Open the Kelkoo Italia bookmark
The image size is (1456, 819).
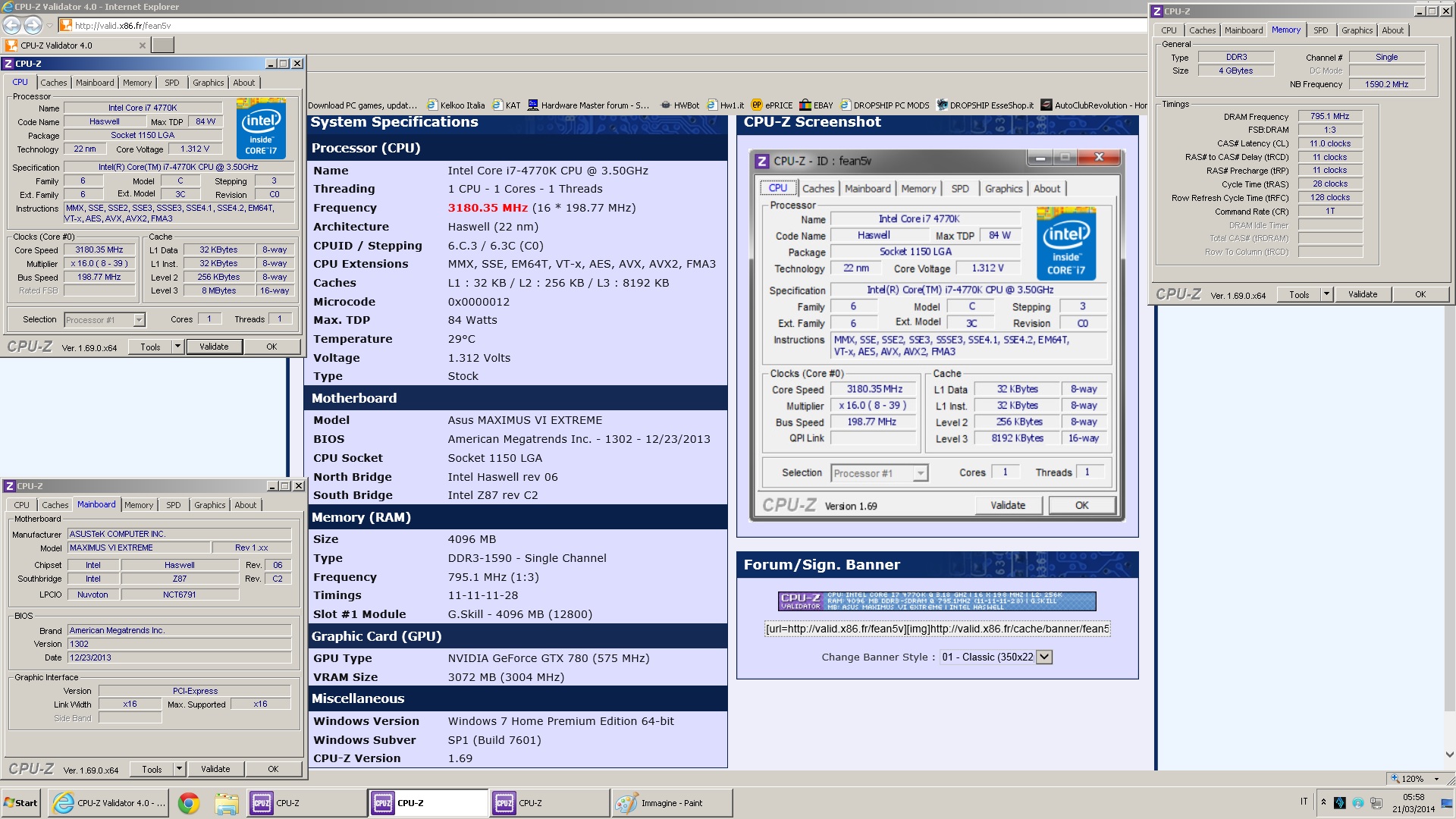coord(456,105)
